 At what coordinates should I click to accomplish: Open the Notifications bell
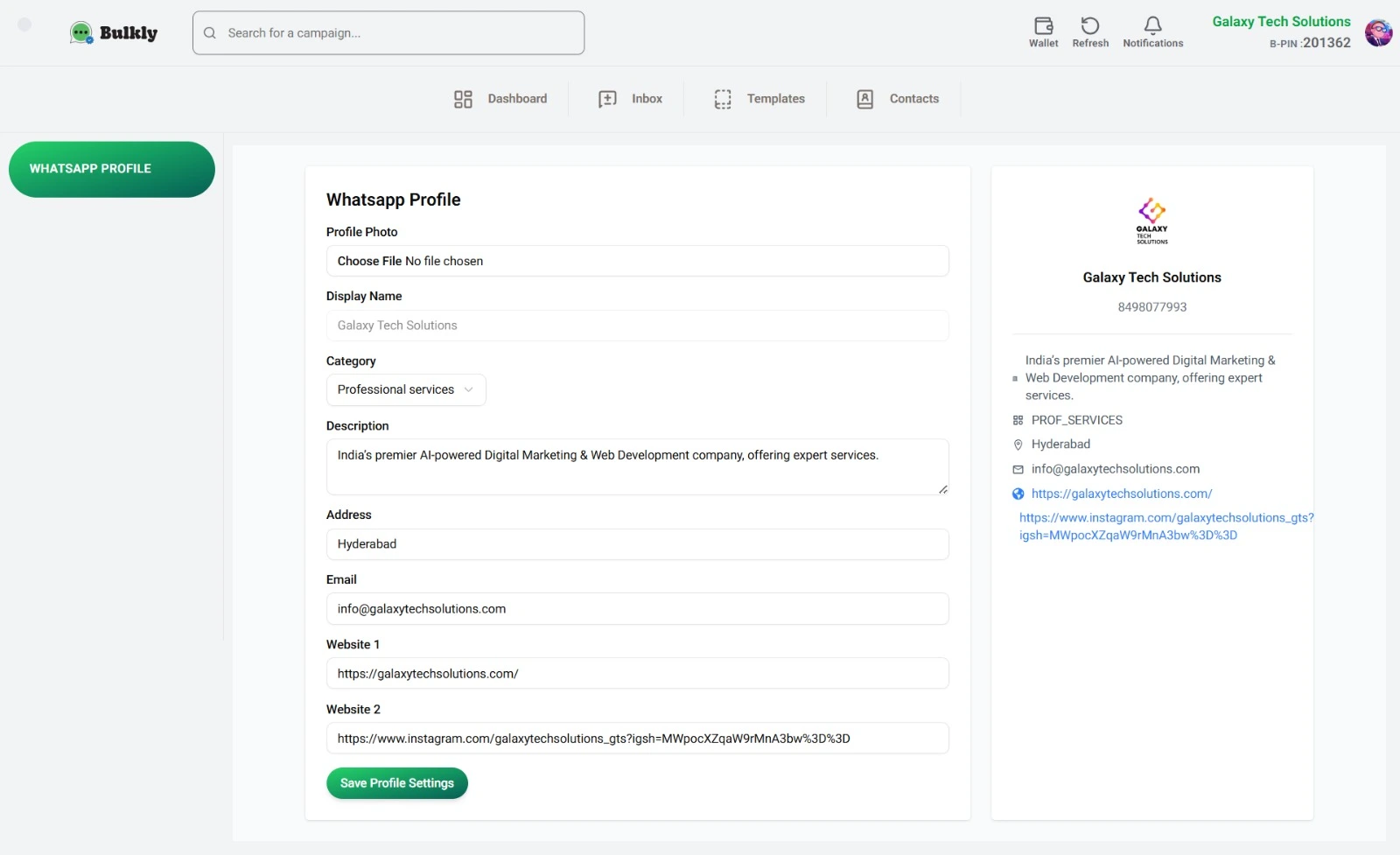click(1152, 26)
